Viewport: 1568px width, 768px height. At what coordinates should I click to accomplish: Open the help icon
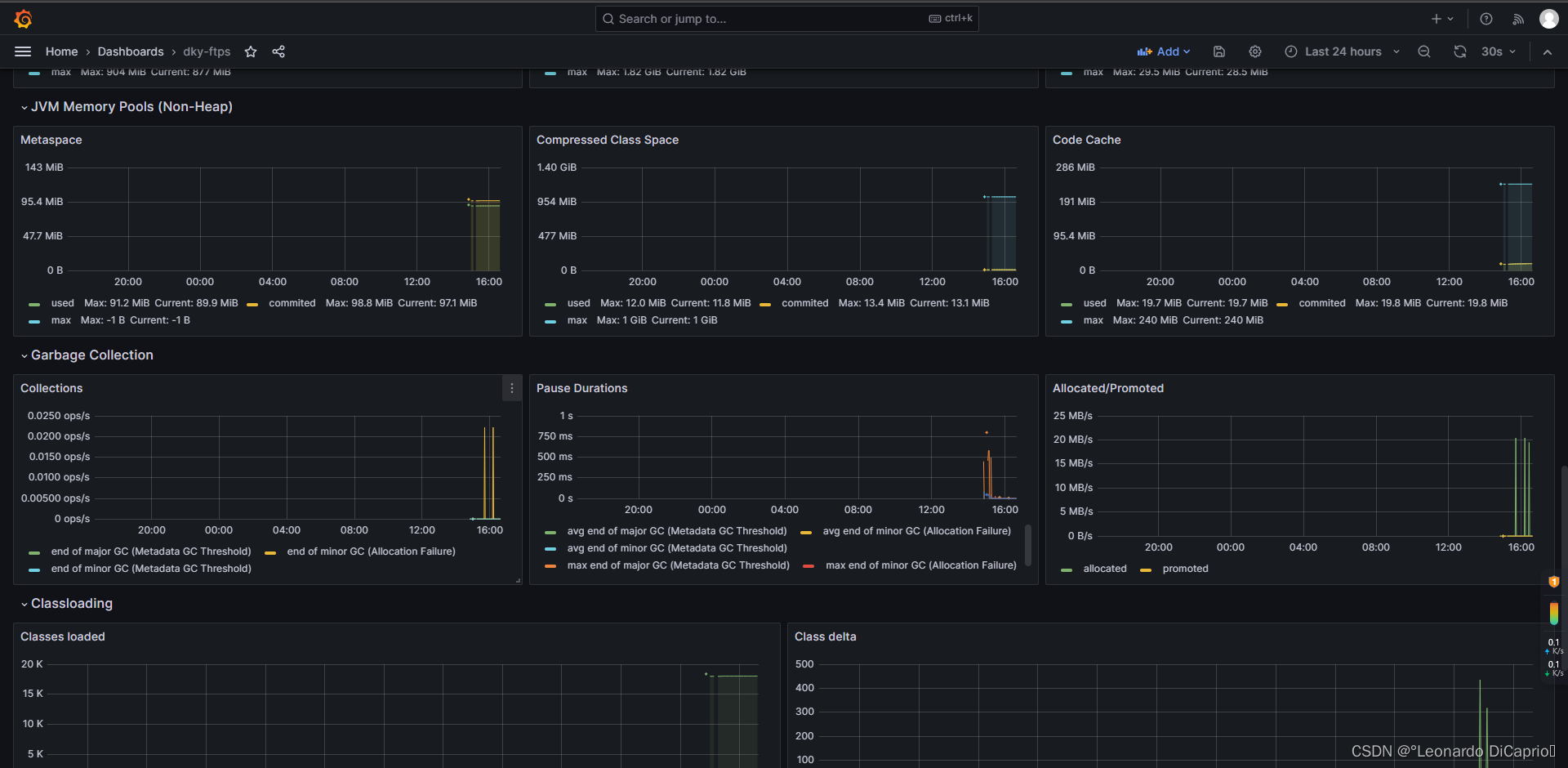(x=1486, y=18)
